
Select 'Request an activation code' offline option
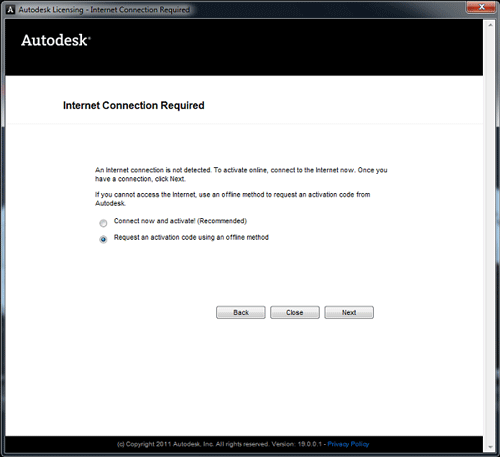(x=103, y=239)
